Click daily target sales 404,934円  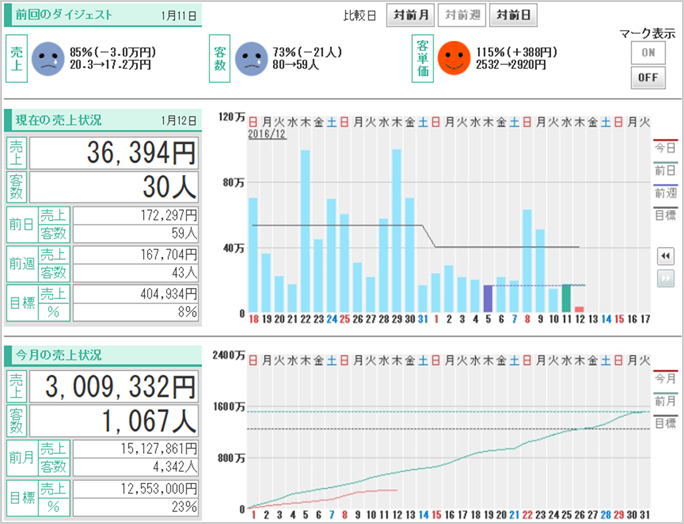click(136, 294)
